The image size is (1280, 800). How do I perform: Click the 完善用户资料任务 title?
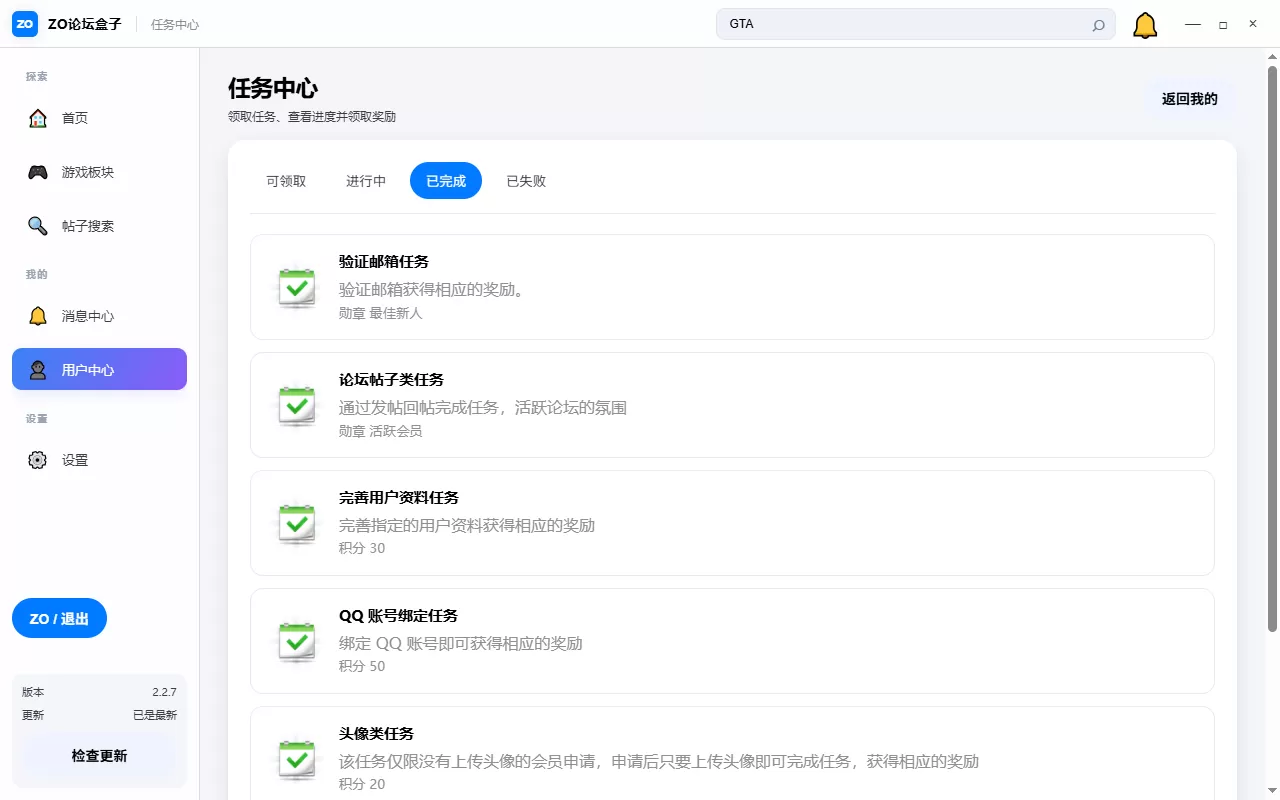[x=399, y=498]
